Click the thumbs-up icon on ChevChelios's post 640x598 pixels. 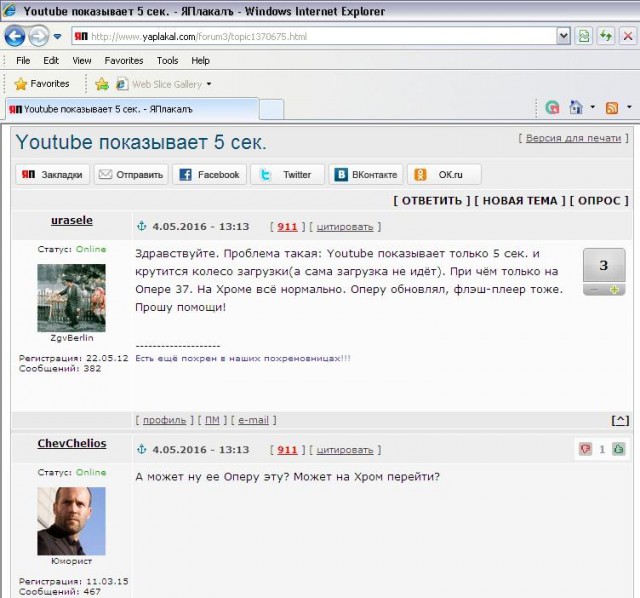click(x=619, y=450)
